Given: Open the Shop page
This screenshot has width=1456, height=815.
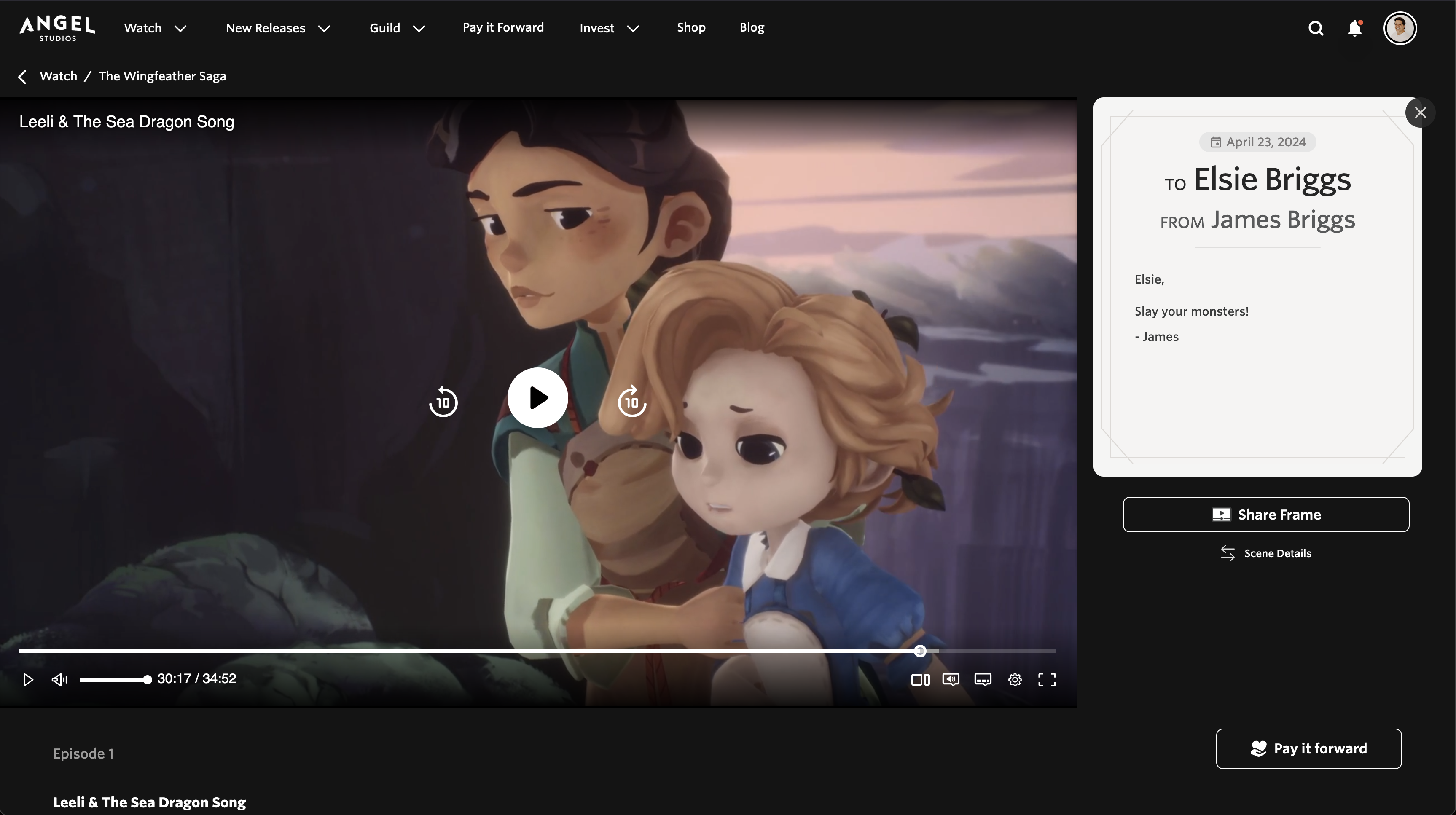Looking at the screenshot, I should click(x=691, y=28).
